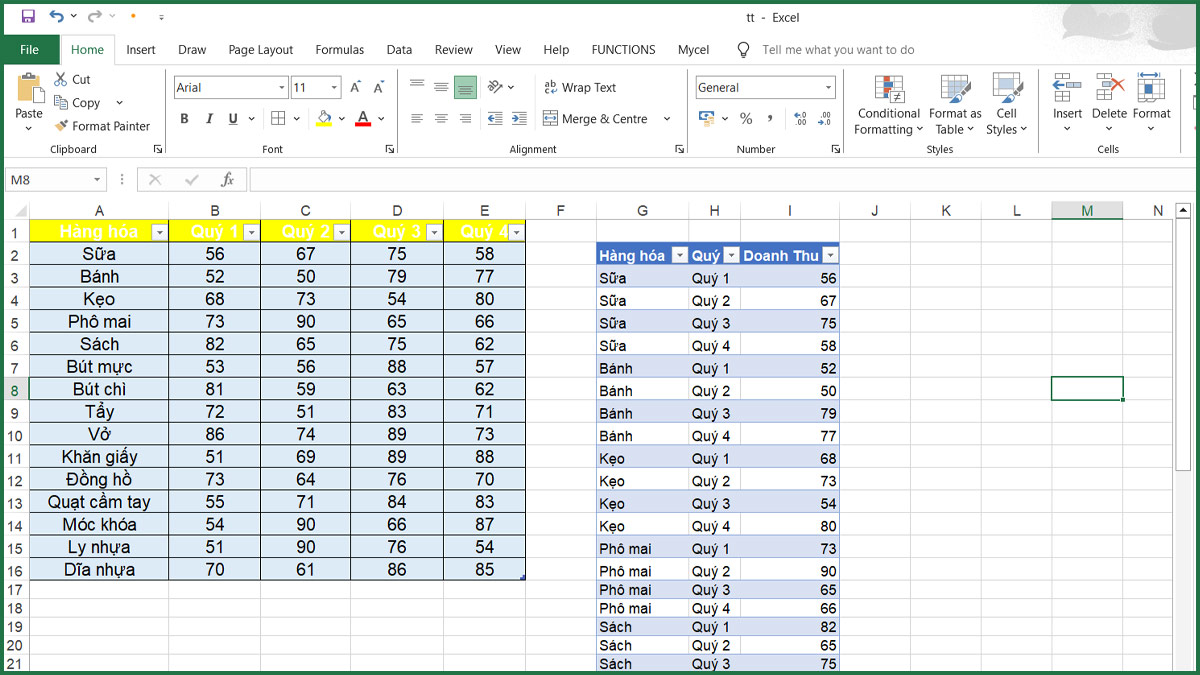The image size is (1200, 675).
Task: Apply Wrap Text to selected cell
Action: [580, 87]
